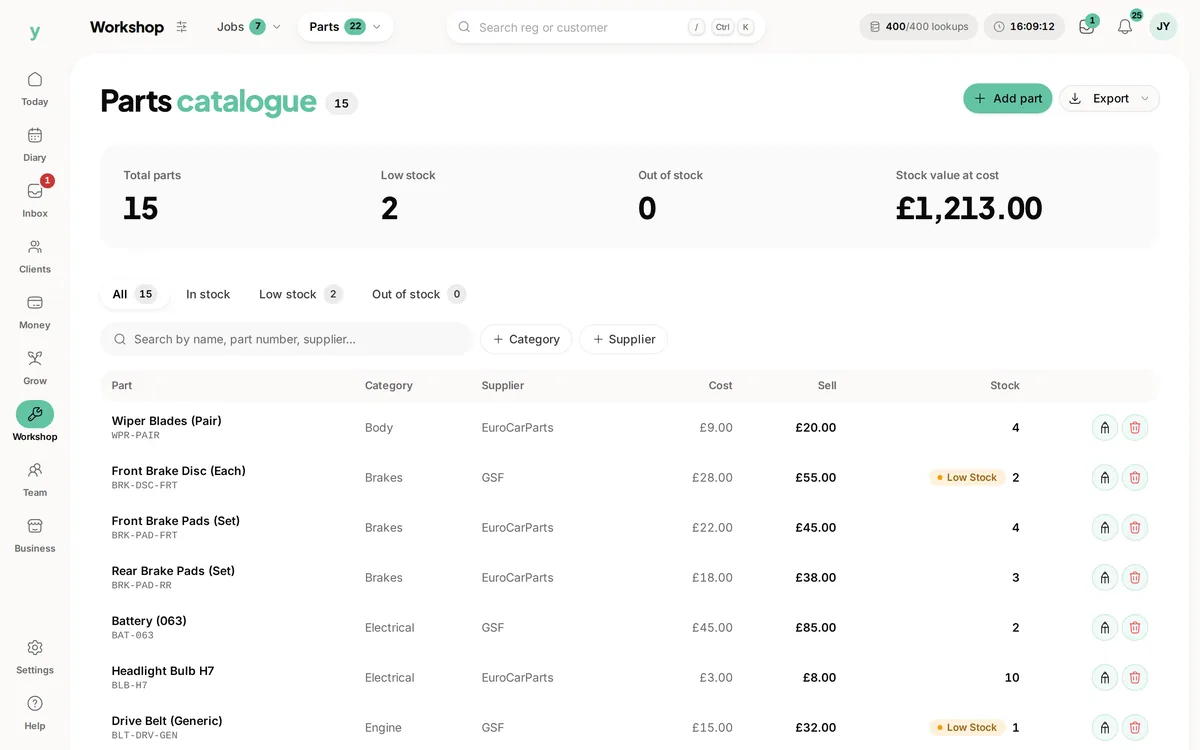Delete the Front Brake Pads part
The image size is (1200, 750).
point(1135,528)
